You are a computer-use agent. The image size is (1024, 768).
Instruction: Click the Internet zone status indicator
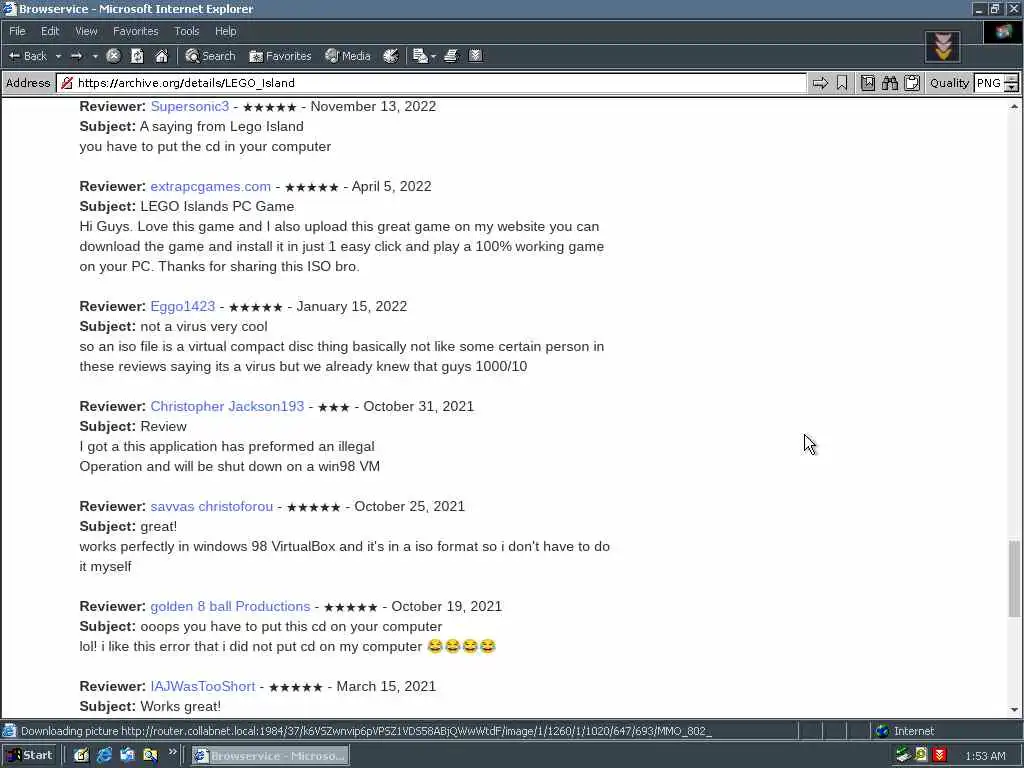click(x=905, y=731)
